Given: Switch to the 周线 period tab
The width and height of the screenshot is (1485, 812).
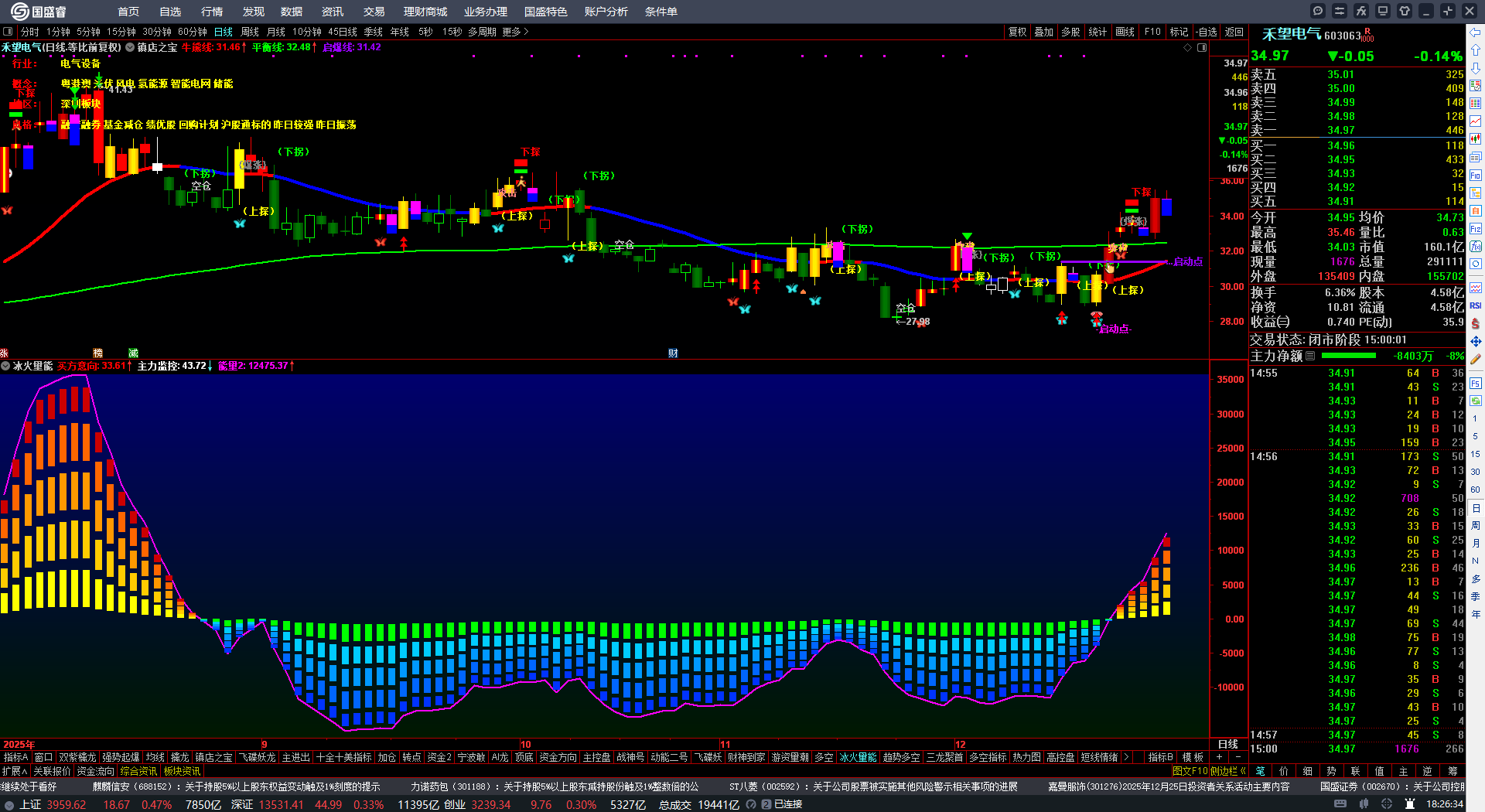Looking at the screenshot, I should (250, 32).
